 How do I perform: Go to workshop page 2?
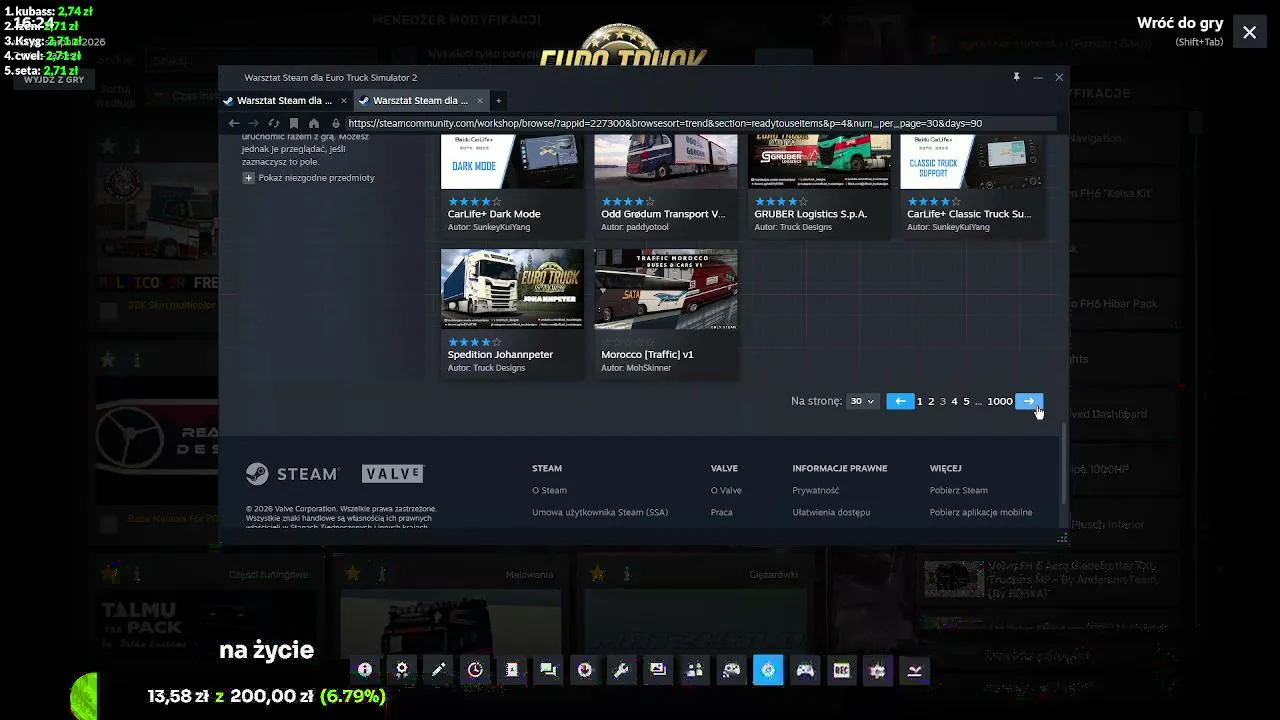pyautogui.click(x=931, y=401)
